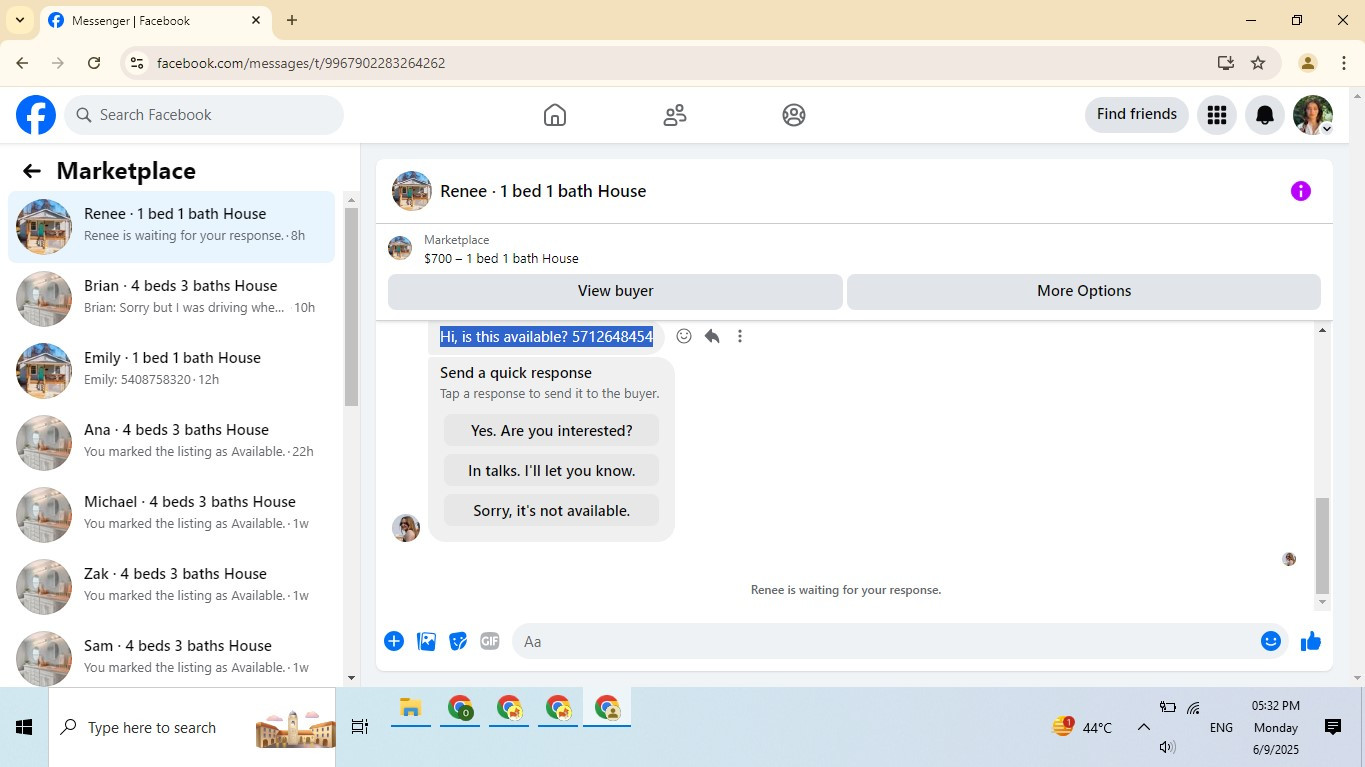This screenshot has height=767, width=1365.
Task: Open the Windows Start menu
Action: pyautogui.click(x=24, y=727)
